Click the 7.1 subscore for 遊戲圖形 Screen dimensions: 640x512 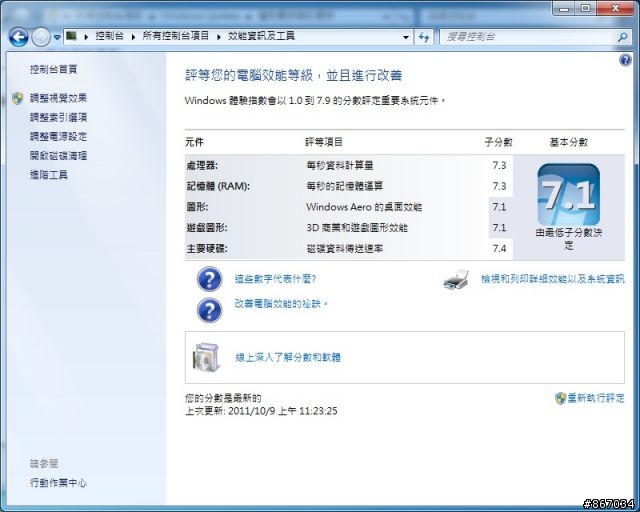click(499, 228)
